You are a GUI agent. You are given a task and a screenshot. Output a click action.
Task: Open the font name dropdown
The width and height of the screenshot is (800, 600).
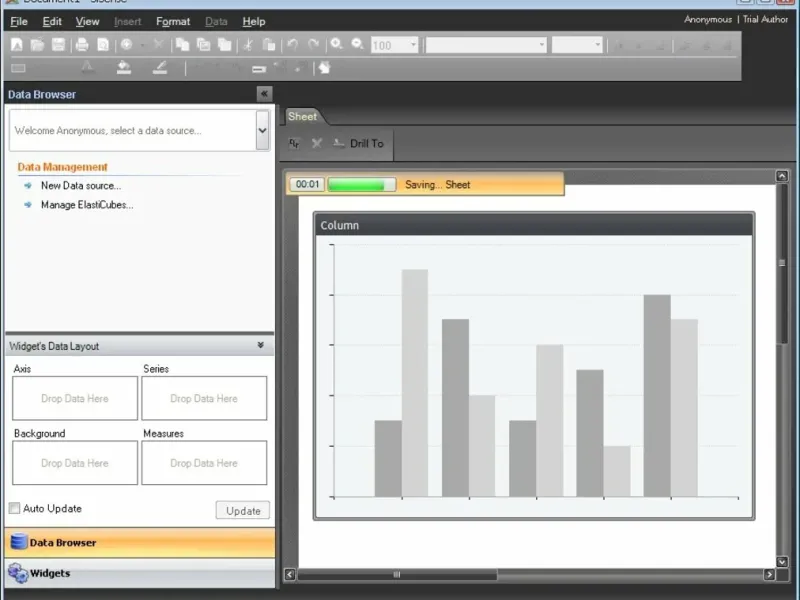click(542, 45)
